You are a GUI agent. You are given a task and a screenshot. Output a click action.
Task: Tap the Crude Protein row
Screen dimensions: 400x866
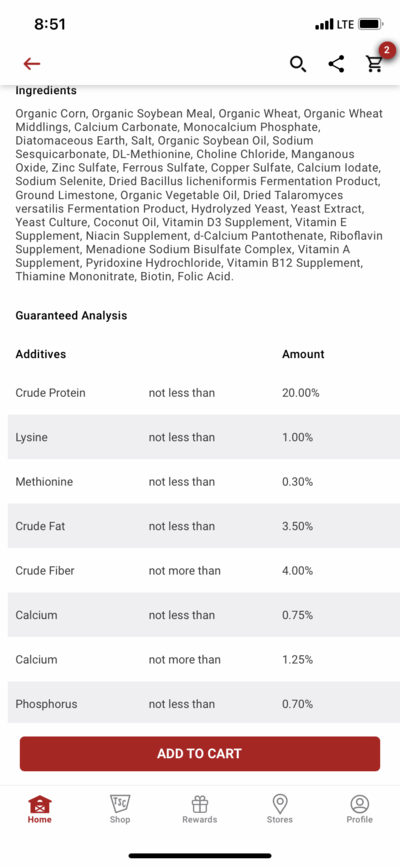pyautogui.click(x=200, y=393)
